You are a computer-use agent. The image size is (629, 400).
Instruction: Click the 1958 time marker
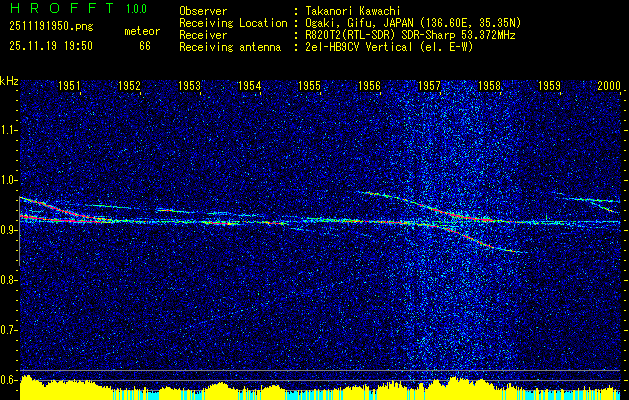490,85
